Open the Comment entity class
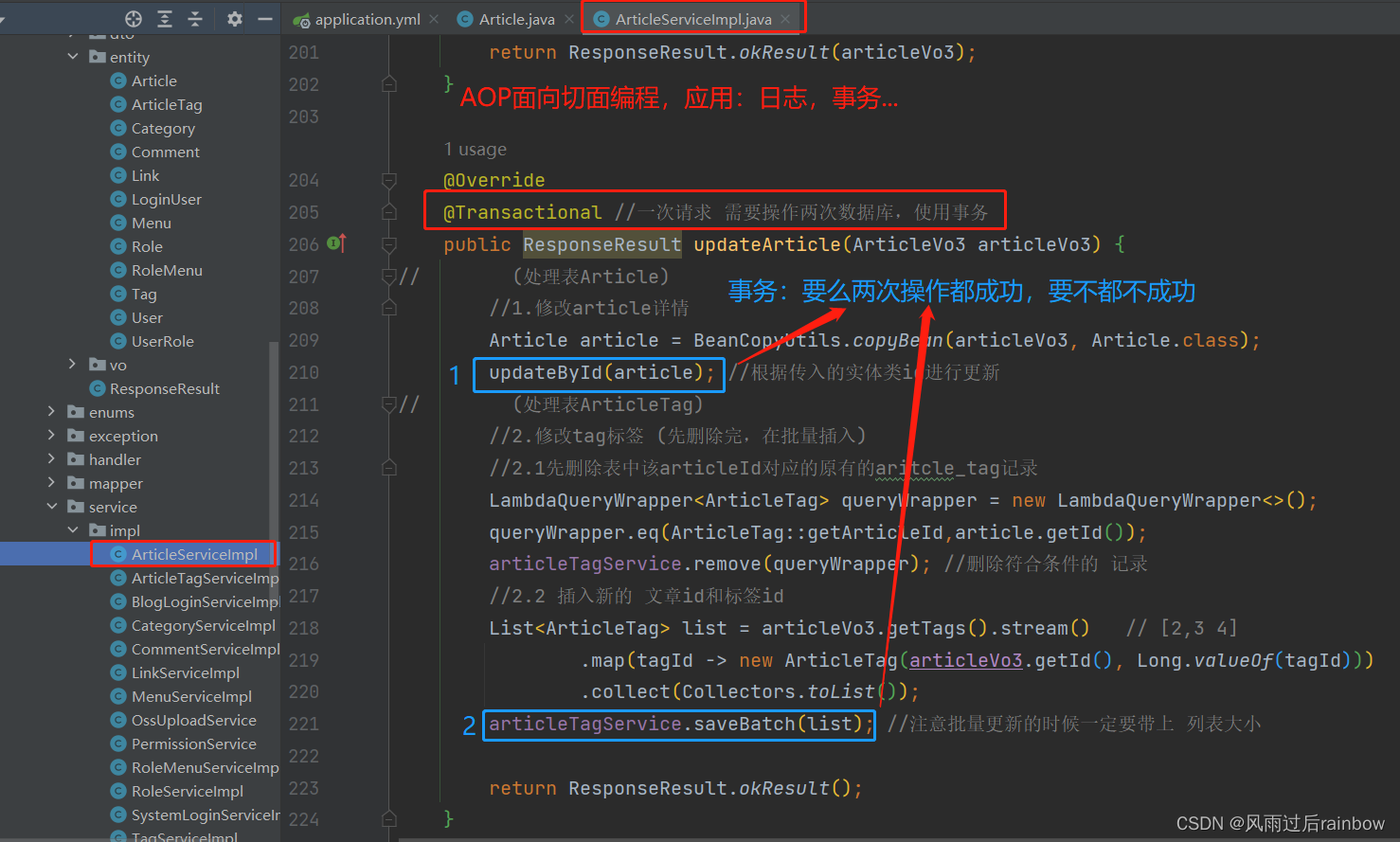The width and height of the screenshot is (1400, 842). click(x=165, y=152)
